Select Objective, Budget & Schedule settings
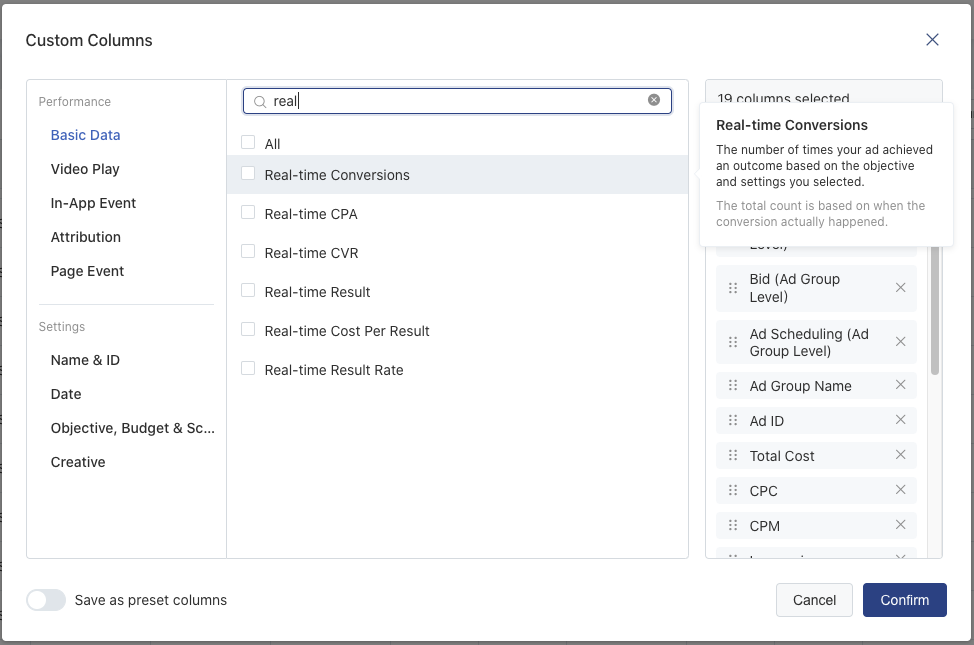Image resolution: width=974 pixels, height=645 pixels. (x=132, y=428)
